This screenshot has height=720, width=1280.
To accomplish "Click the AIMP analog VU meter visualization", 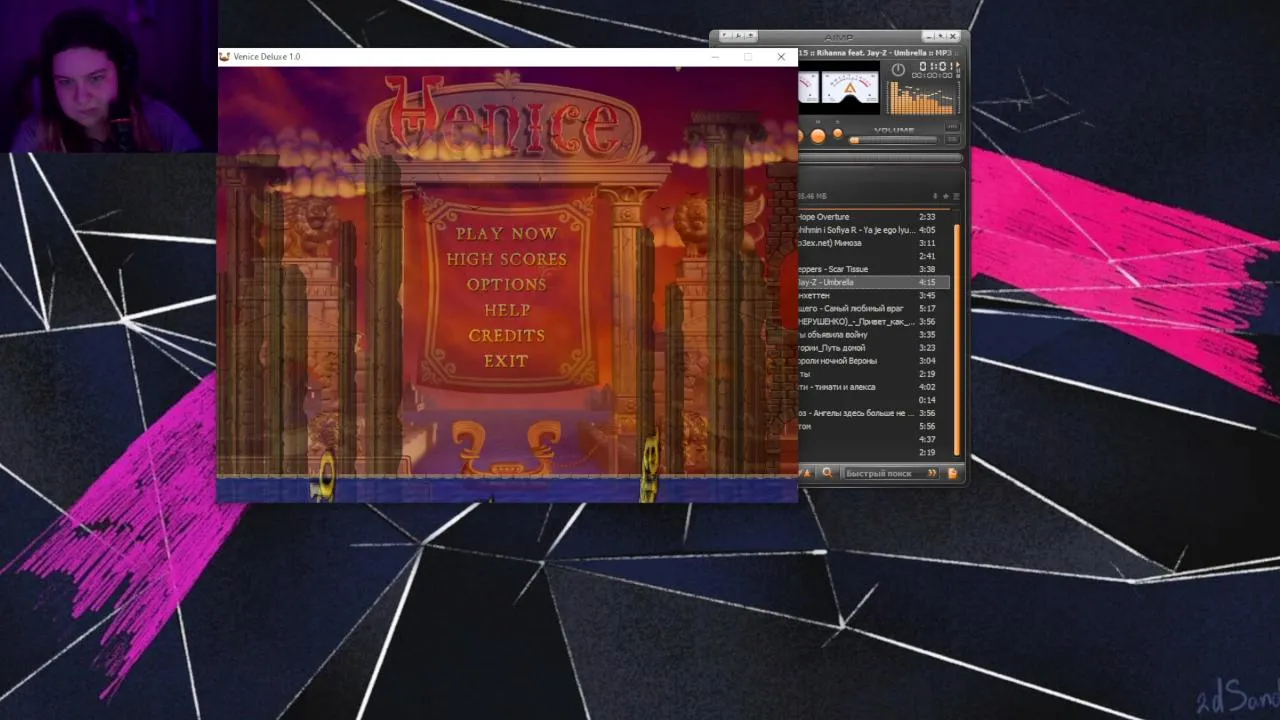I will pyautogui.click(x=850, y=87).
